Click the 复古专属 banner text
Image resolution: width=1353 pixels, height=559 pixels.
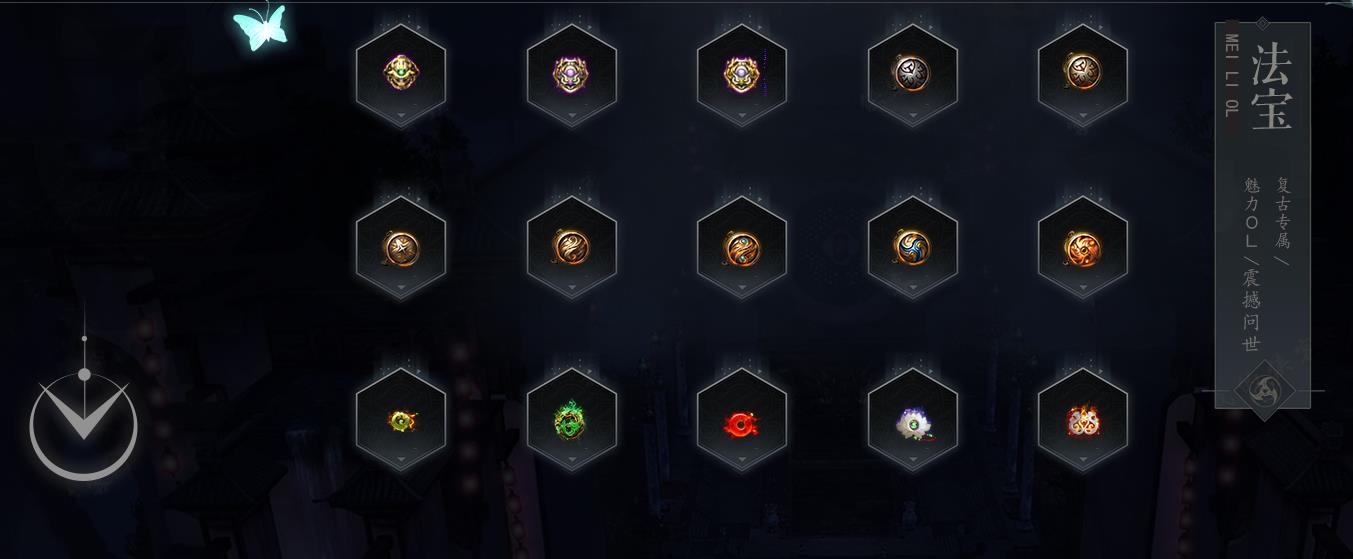point(1283,213)
